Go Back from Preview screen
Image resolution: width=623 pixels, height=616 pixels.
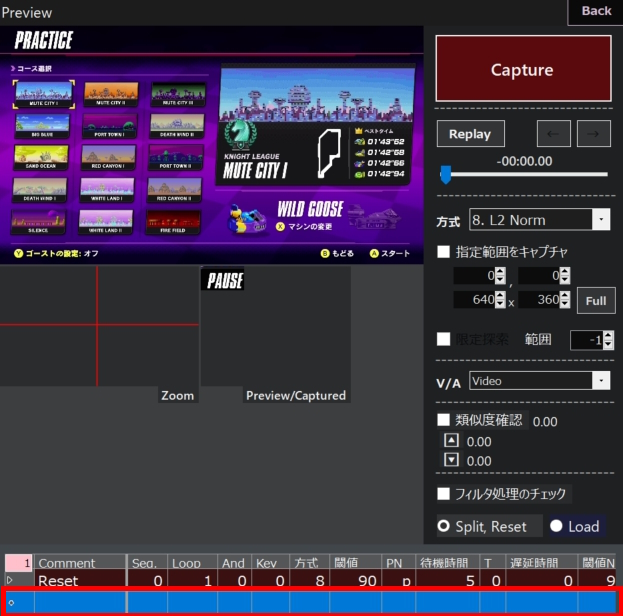(596, 12)
